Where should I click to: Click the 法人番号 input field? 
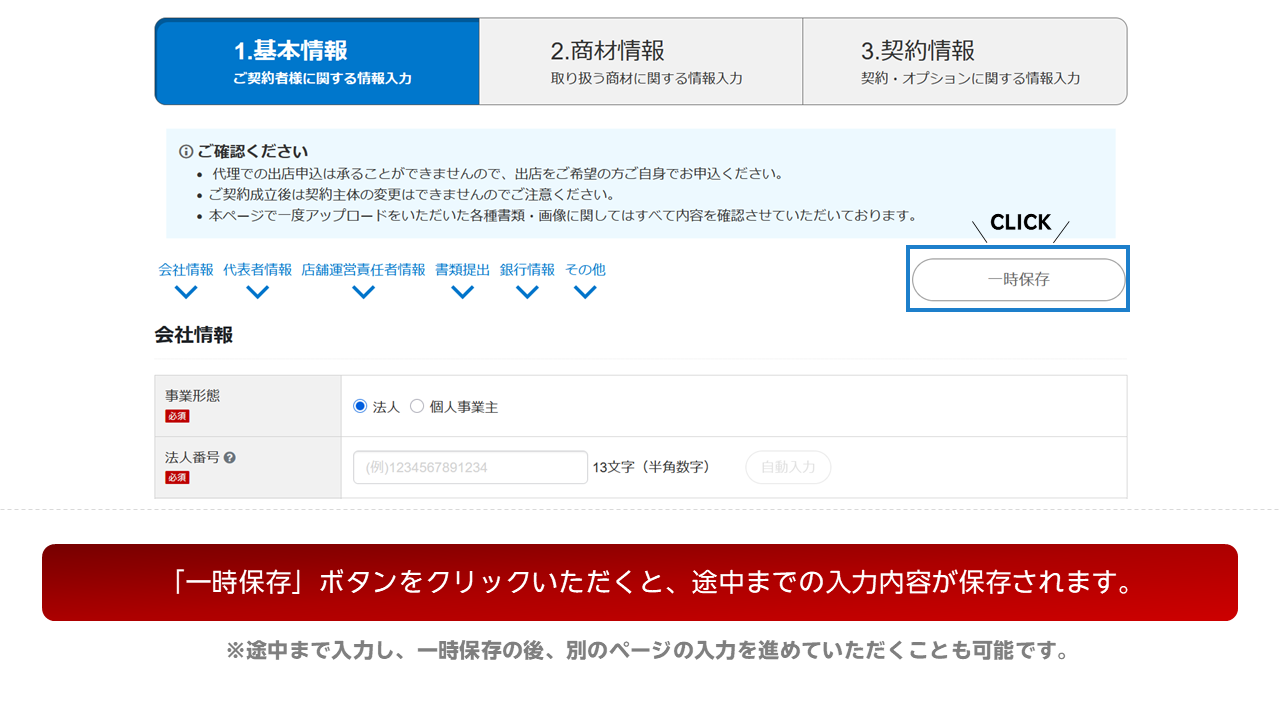[x=470, y=467]
